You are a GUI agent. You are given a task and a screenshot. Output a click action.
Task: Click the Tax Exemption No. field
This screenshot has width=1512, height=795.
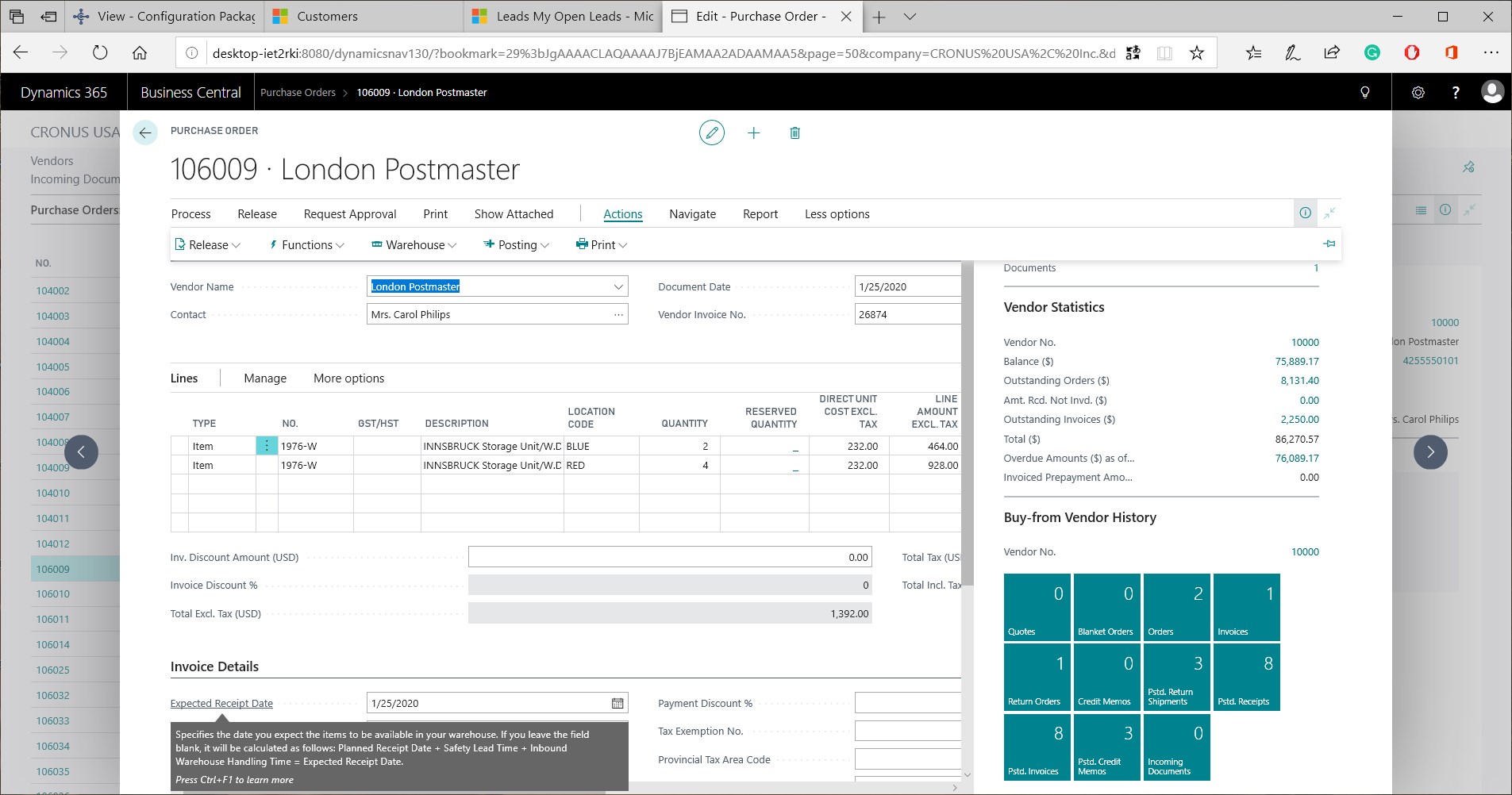908,731
